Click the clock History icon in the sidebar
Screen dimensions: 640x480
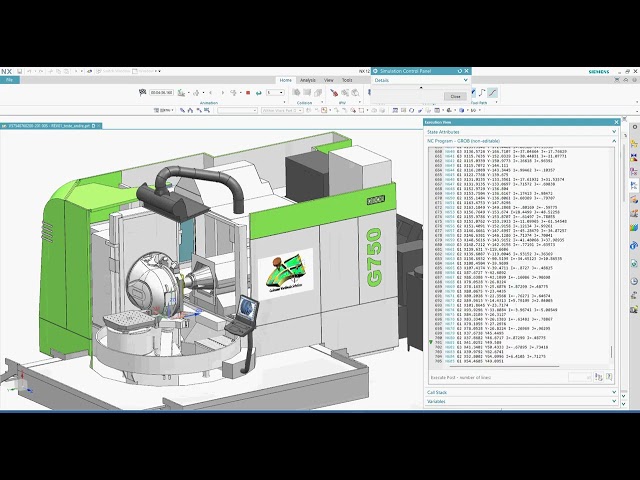pos(633,281)
